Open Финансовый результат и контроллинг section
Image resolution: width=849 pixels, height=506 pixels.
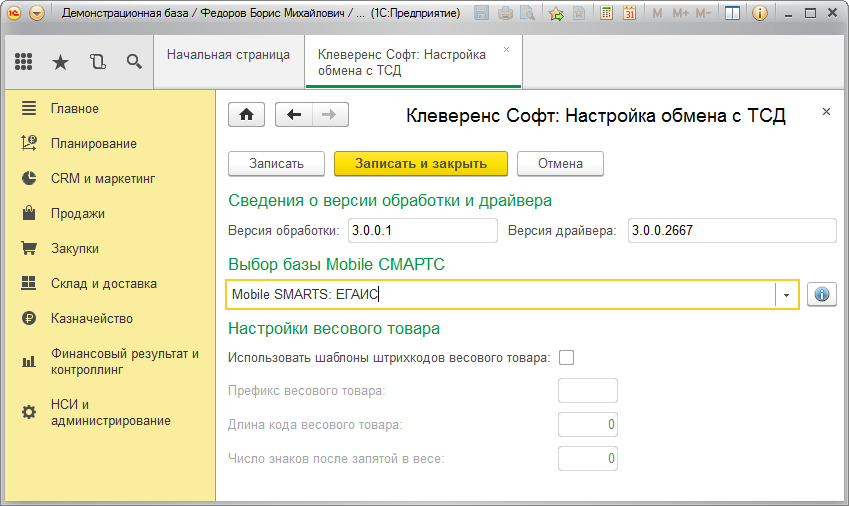[x=125, y=362]
